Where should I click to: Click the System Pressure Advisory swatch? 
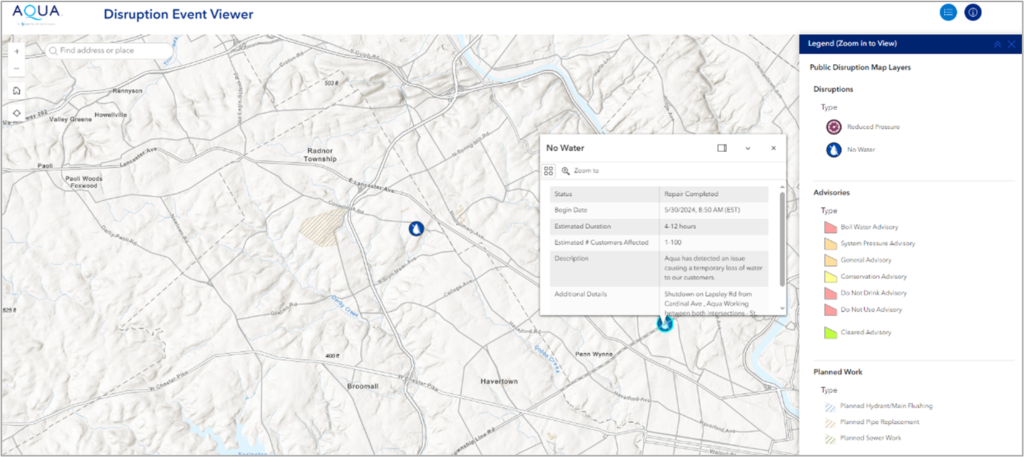(831, 244)
